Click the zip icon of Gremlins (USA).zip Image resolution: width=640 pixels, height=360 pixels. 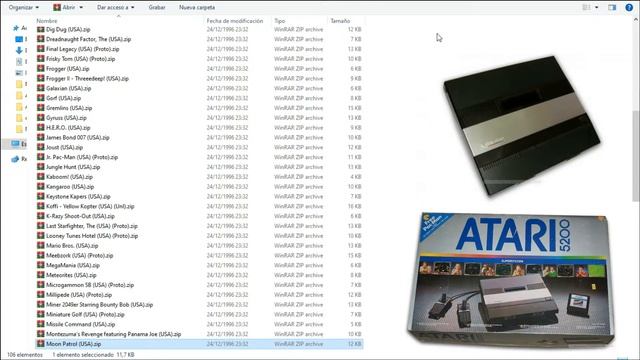(40, 108)
